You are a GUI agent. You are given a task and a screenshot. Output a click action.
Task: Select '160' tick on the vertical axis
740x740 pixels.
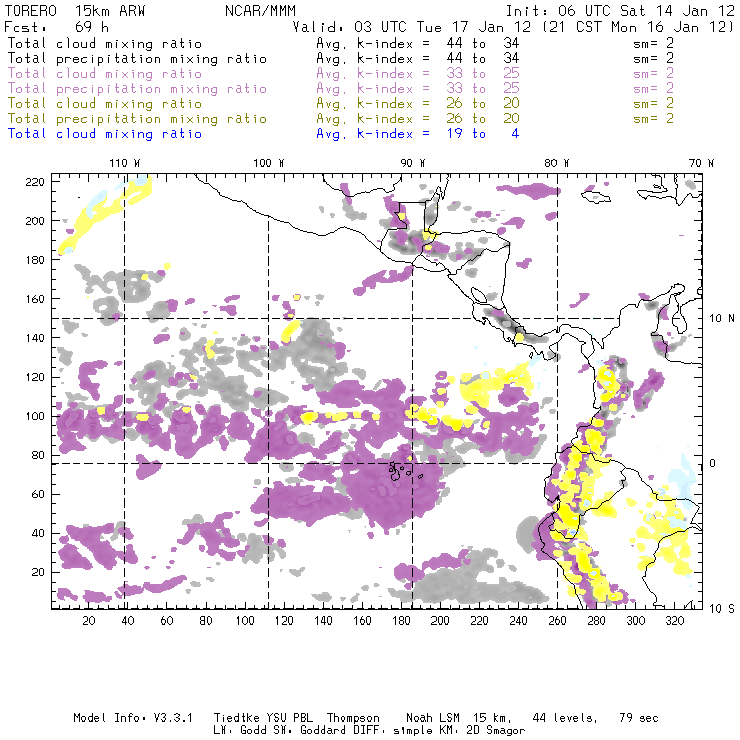pyautogui.click(x=34, y=299)
